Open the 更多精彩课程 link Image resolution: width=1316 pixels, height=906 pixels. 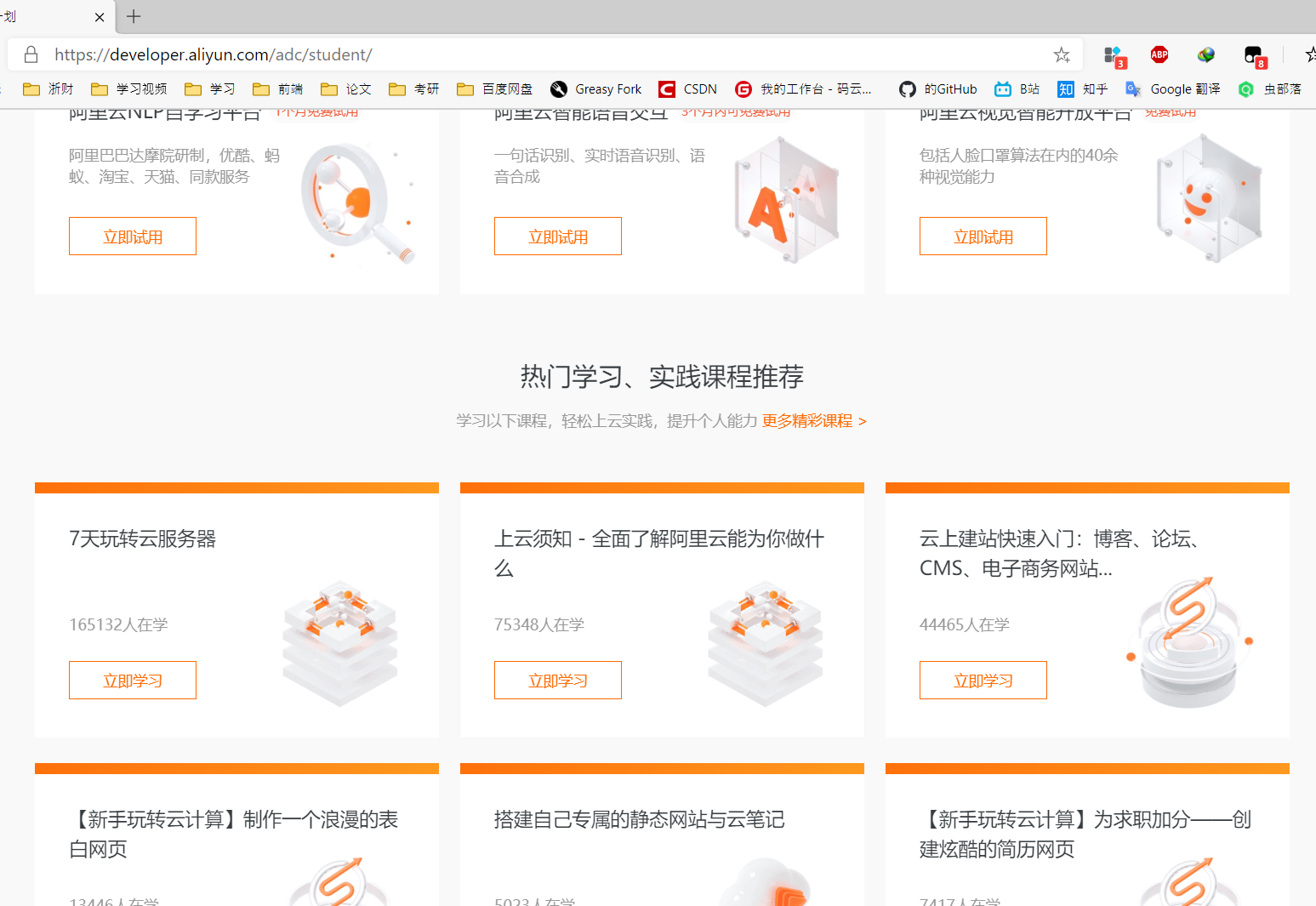pos(814,421)
